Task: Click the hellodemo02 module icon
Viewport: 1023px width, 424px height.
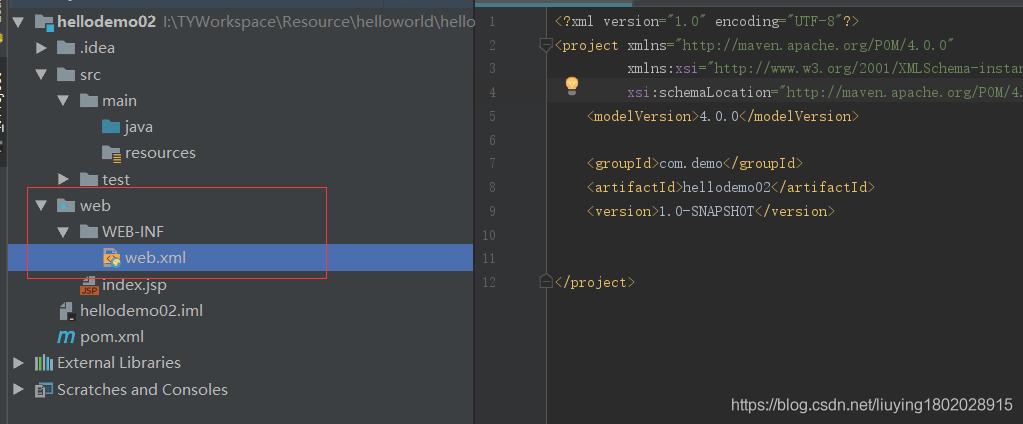Action: (44, 22)
